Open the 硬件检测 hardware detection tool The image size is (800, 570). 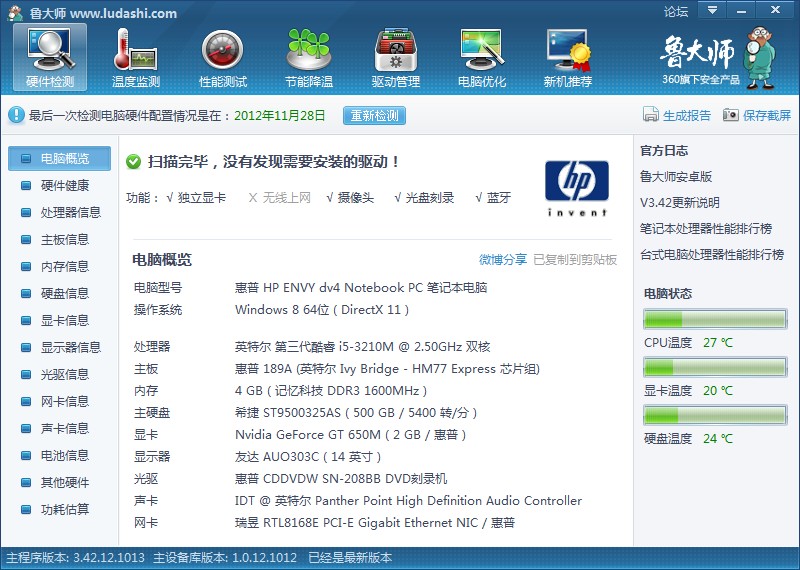click(x=50, y=58)
